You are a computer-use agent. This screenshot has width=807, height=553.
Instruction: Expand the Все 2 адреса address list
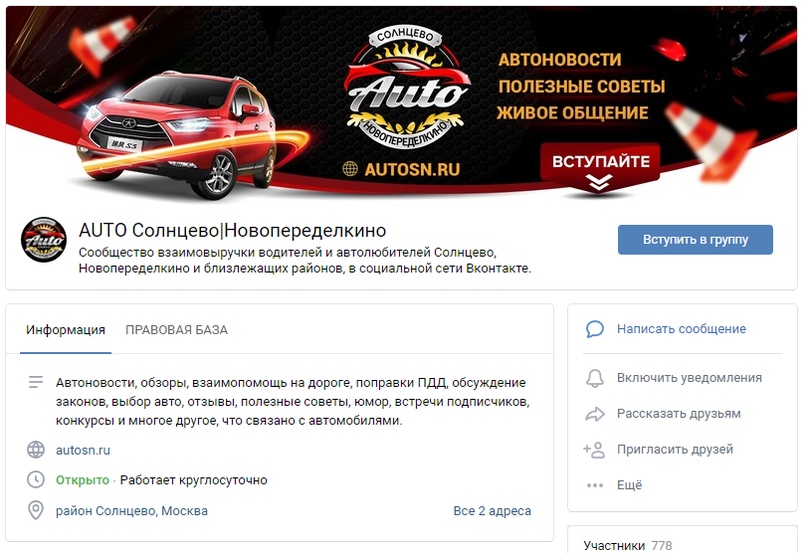(x=492, y=511)
